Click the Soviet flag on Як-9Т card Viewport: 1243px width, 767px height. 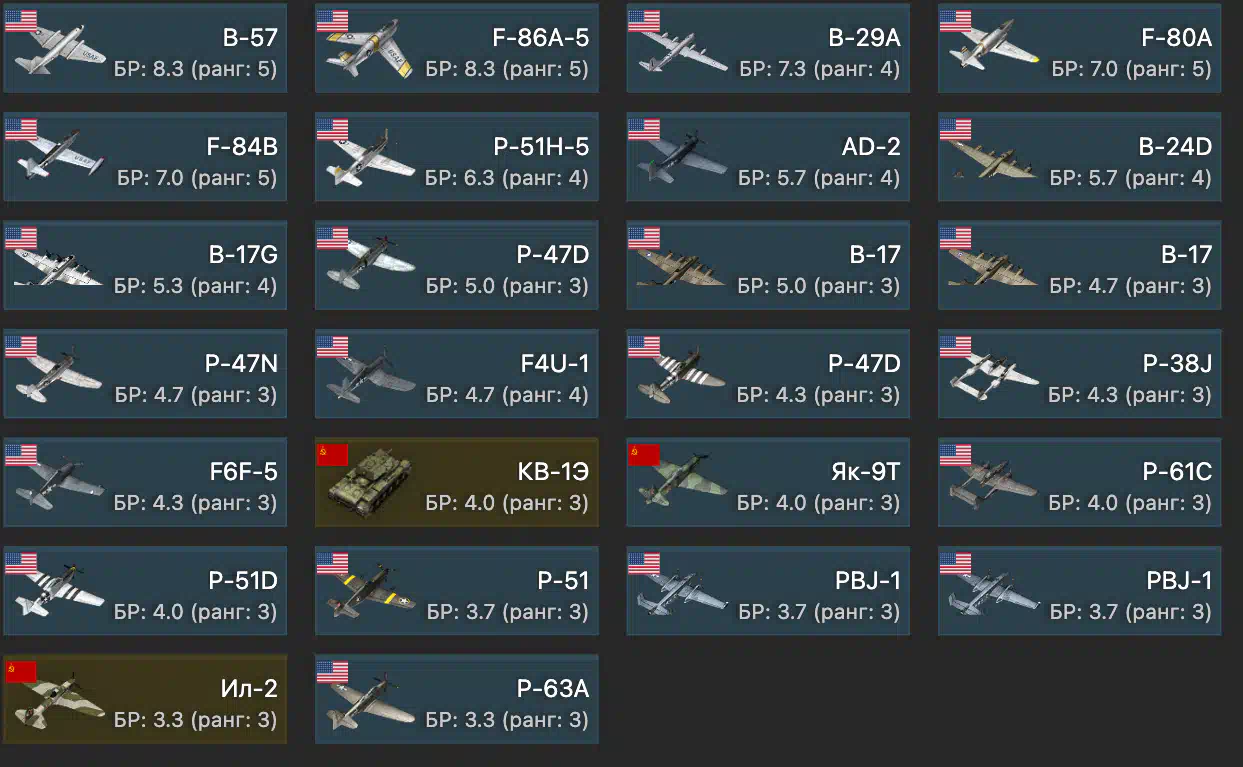pyautogui.click(x=644, y=455)
